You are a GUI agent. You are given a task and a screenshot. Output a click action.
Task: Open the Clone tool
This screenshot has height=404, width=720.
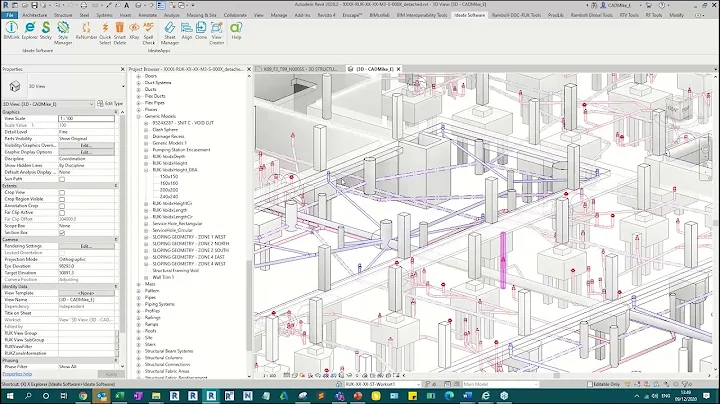pyautogui.click(x=201, y=31)
